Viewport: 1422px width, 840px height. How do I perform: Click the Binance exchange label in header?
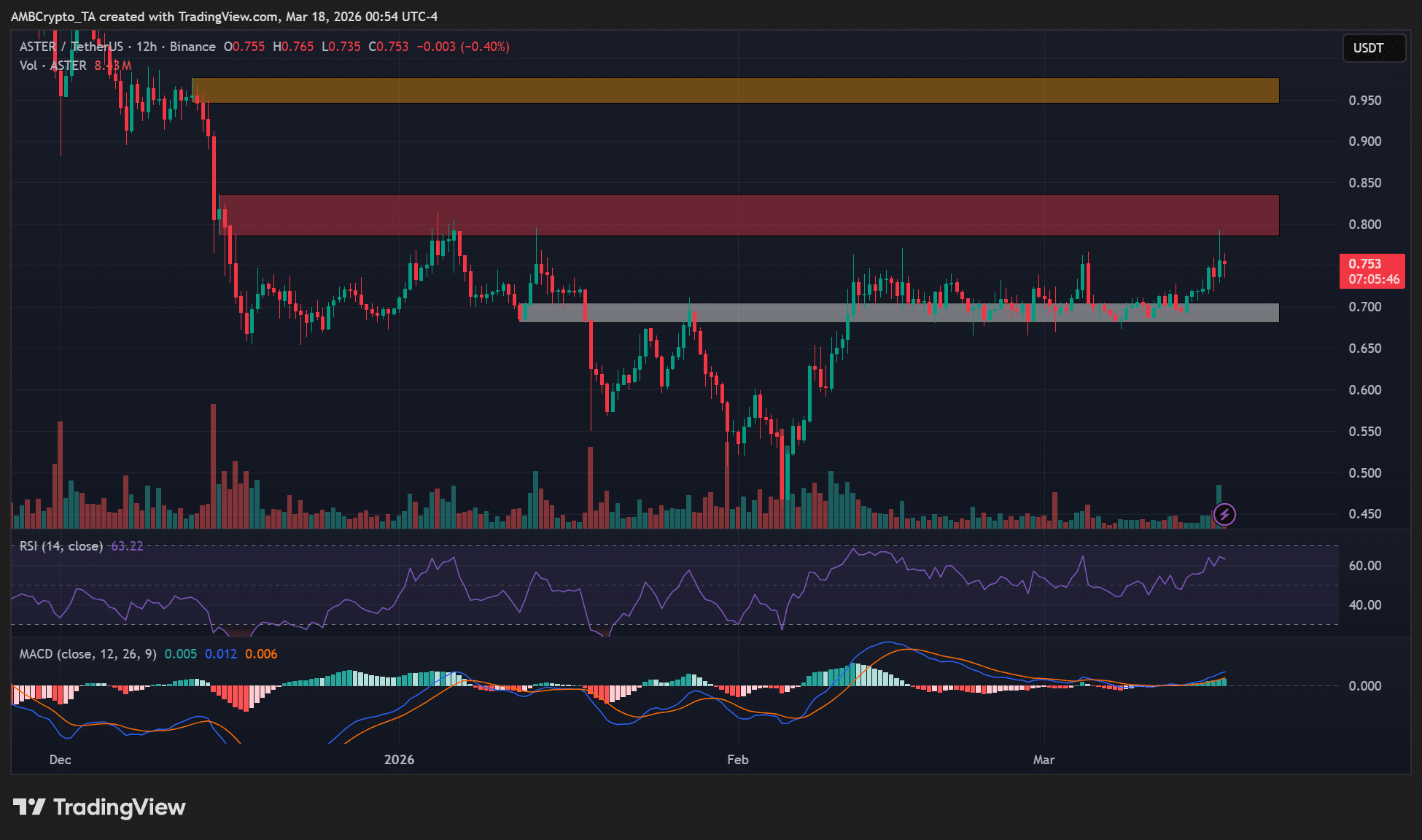coord(193,47)
